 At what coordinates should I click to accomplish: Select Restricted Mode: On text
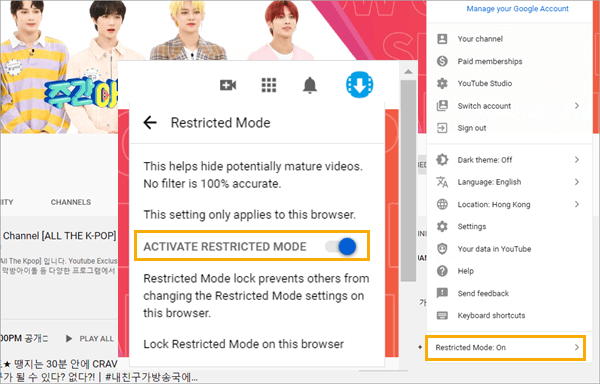point(471,347)
